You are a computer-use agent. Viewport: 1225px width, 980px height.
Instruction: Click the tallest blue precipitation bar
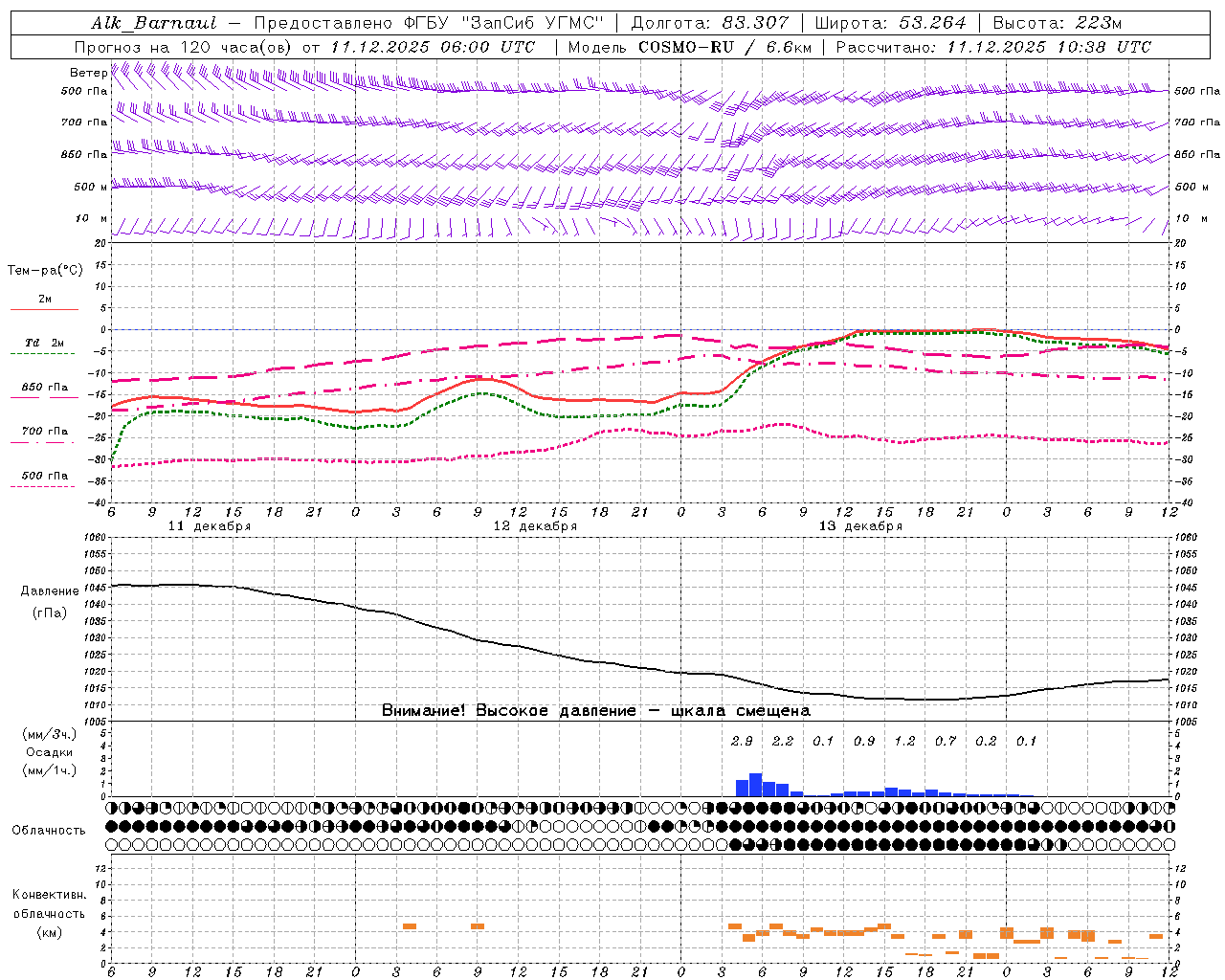pyautogui.click(x=755, y=785)
